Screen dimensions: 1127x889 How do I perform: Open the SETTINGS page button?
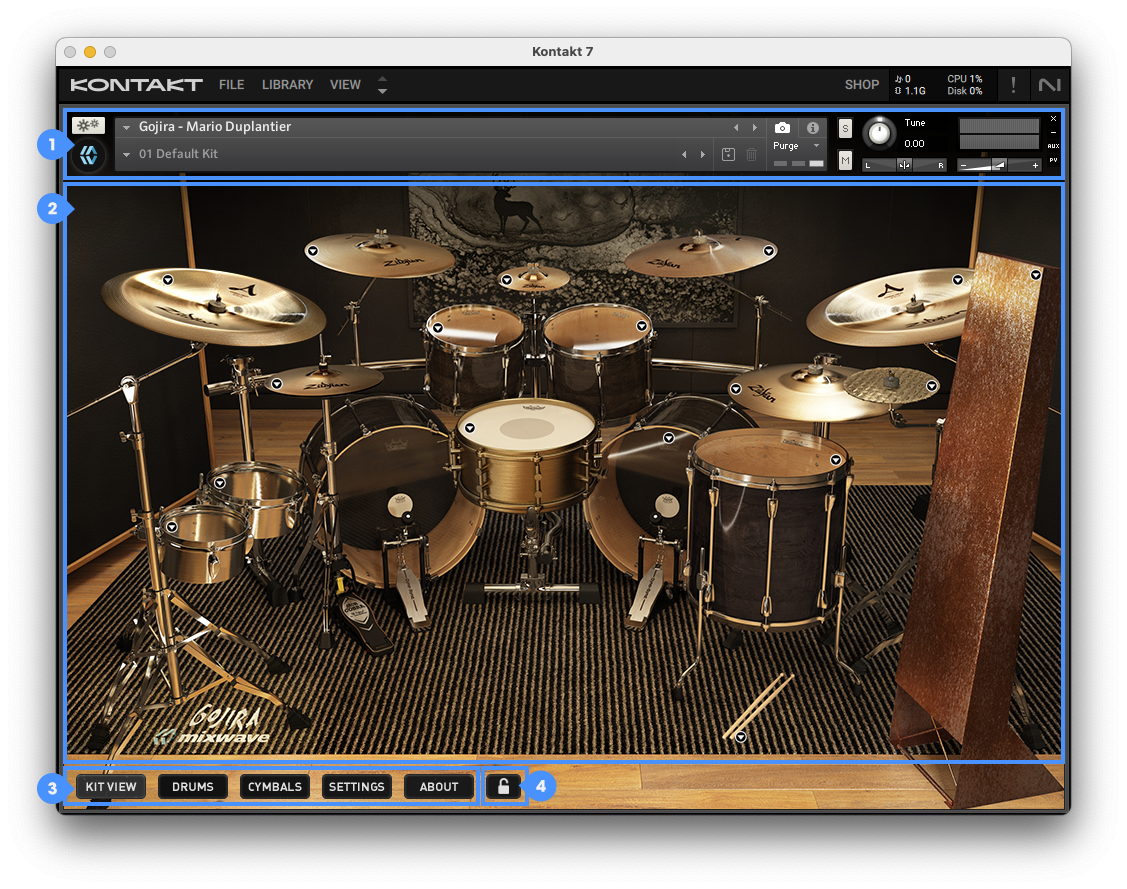click(357, 787)
